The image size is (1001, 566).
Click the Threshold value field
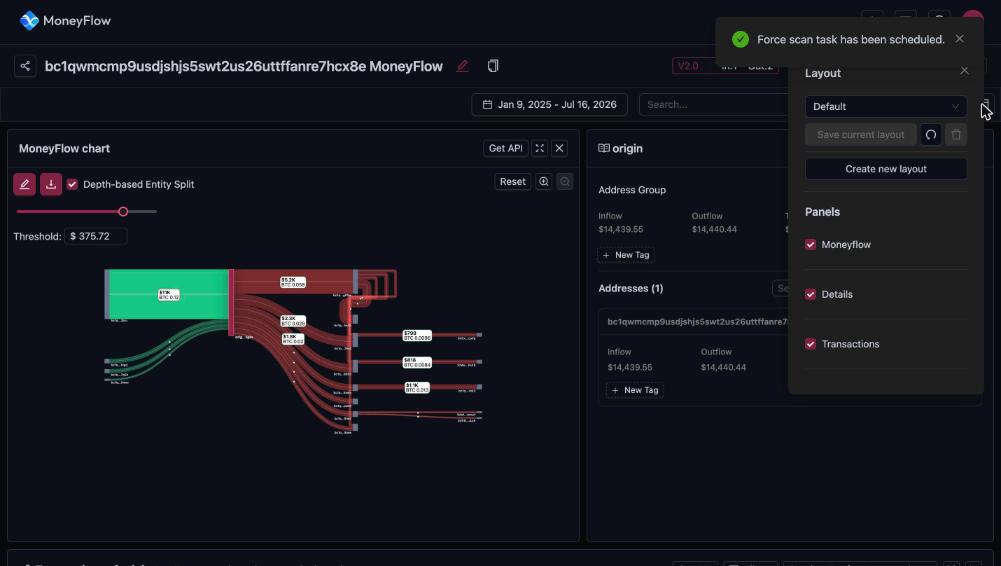96,236
